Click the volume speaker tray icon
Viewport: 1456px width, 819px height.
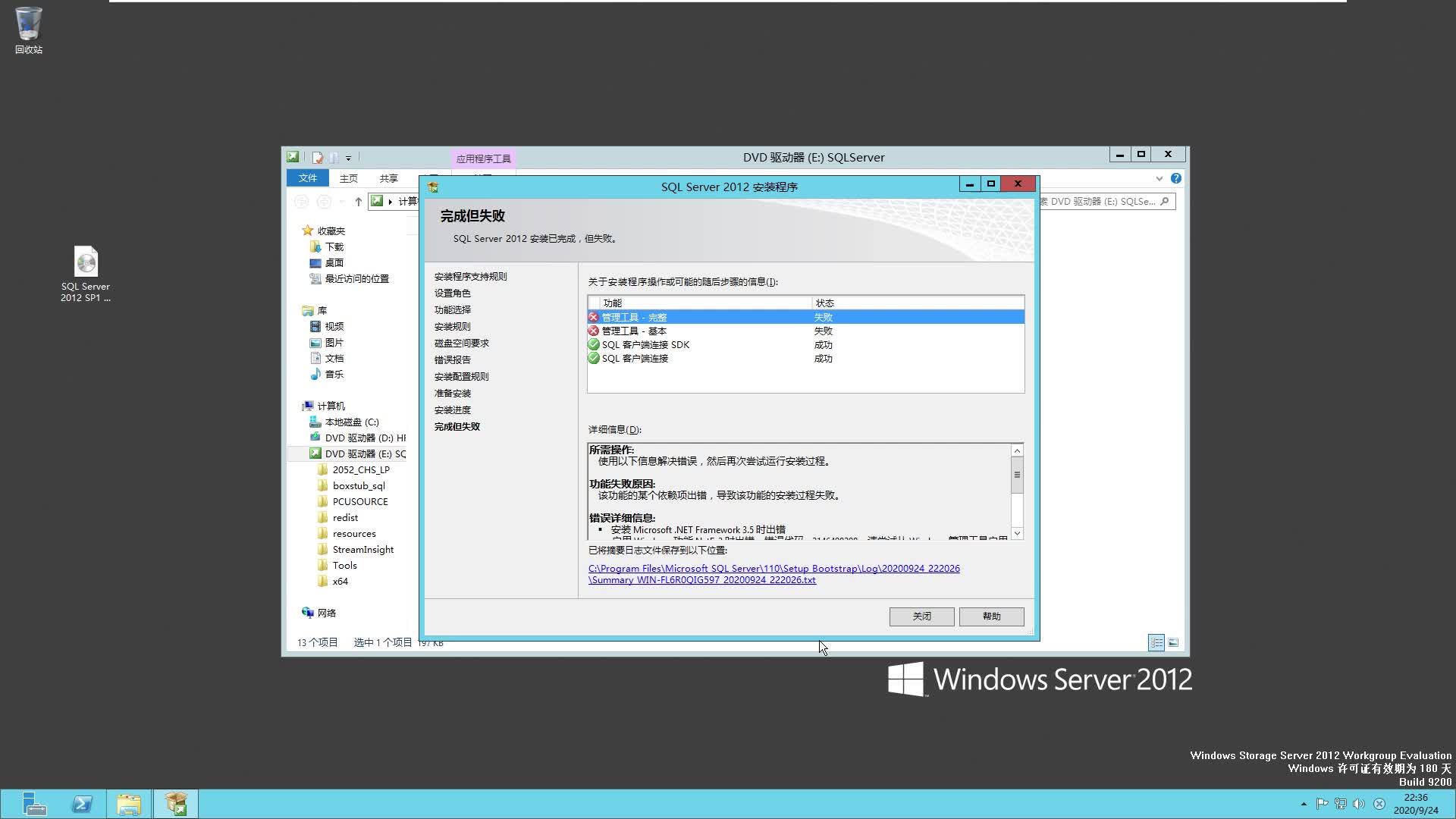[x=1359, y=804]
